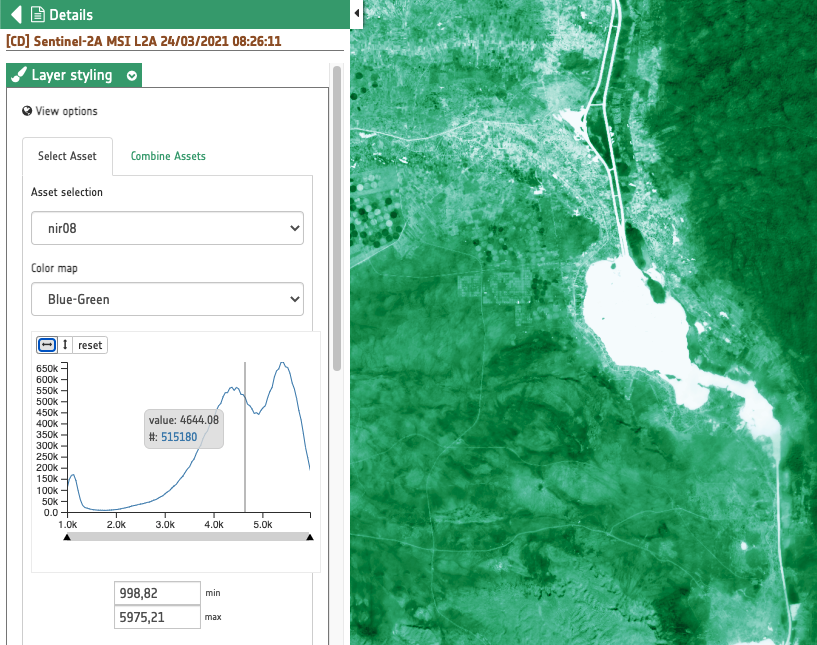
Task: Click the max value input field
Action: pyautogui.click(x=157, y=618)
